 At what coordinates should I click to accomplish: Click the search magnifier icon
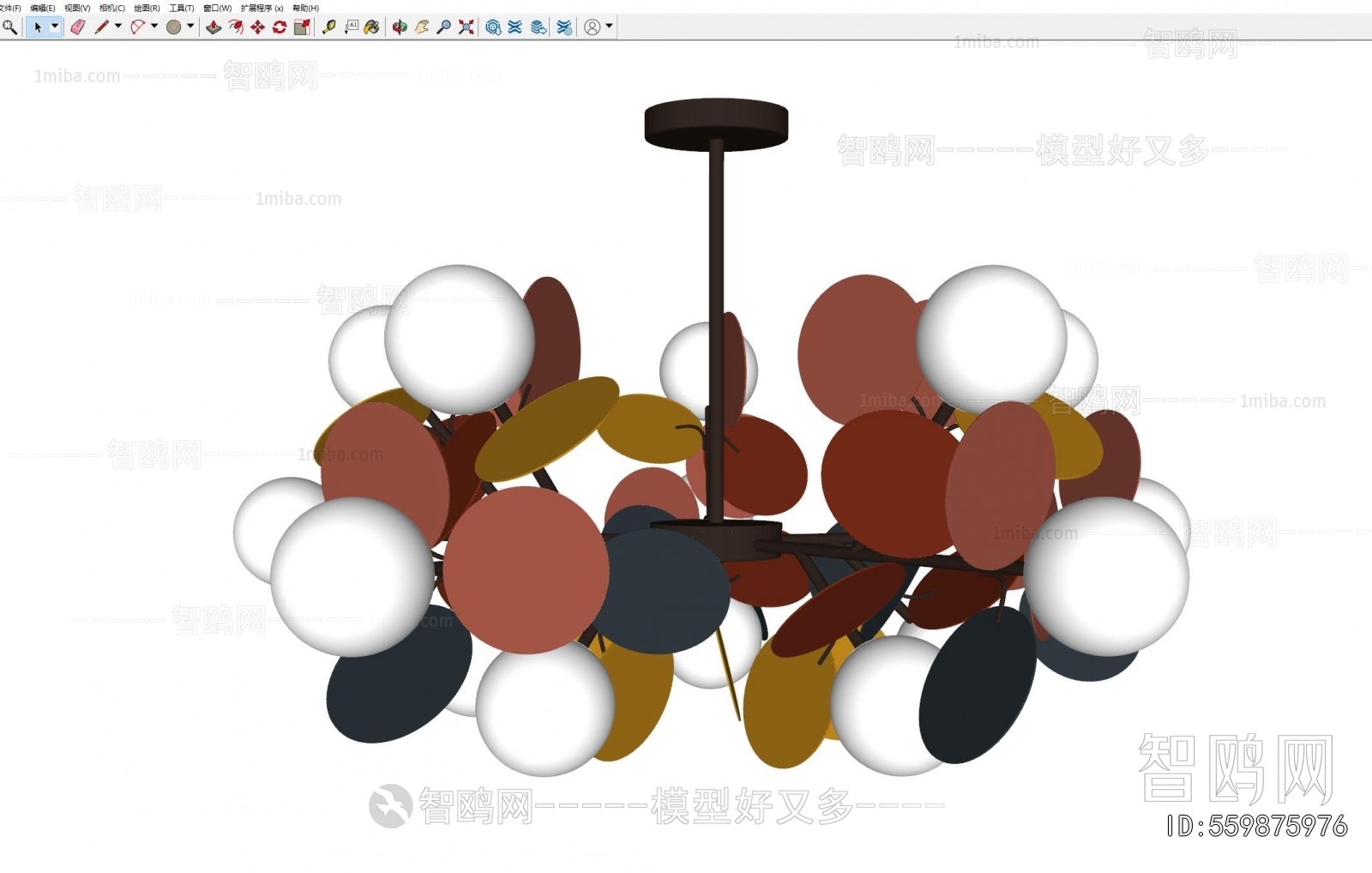[9, 27]
